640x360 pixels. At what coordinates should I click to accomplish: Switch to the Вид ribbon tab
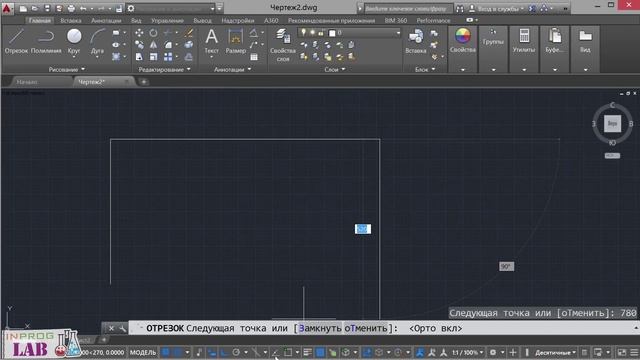[x=136, y=20]
